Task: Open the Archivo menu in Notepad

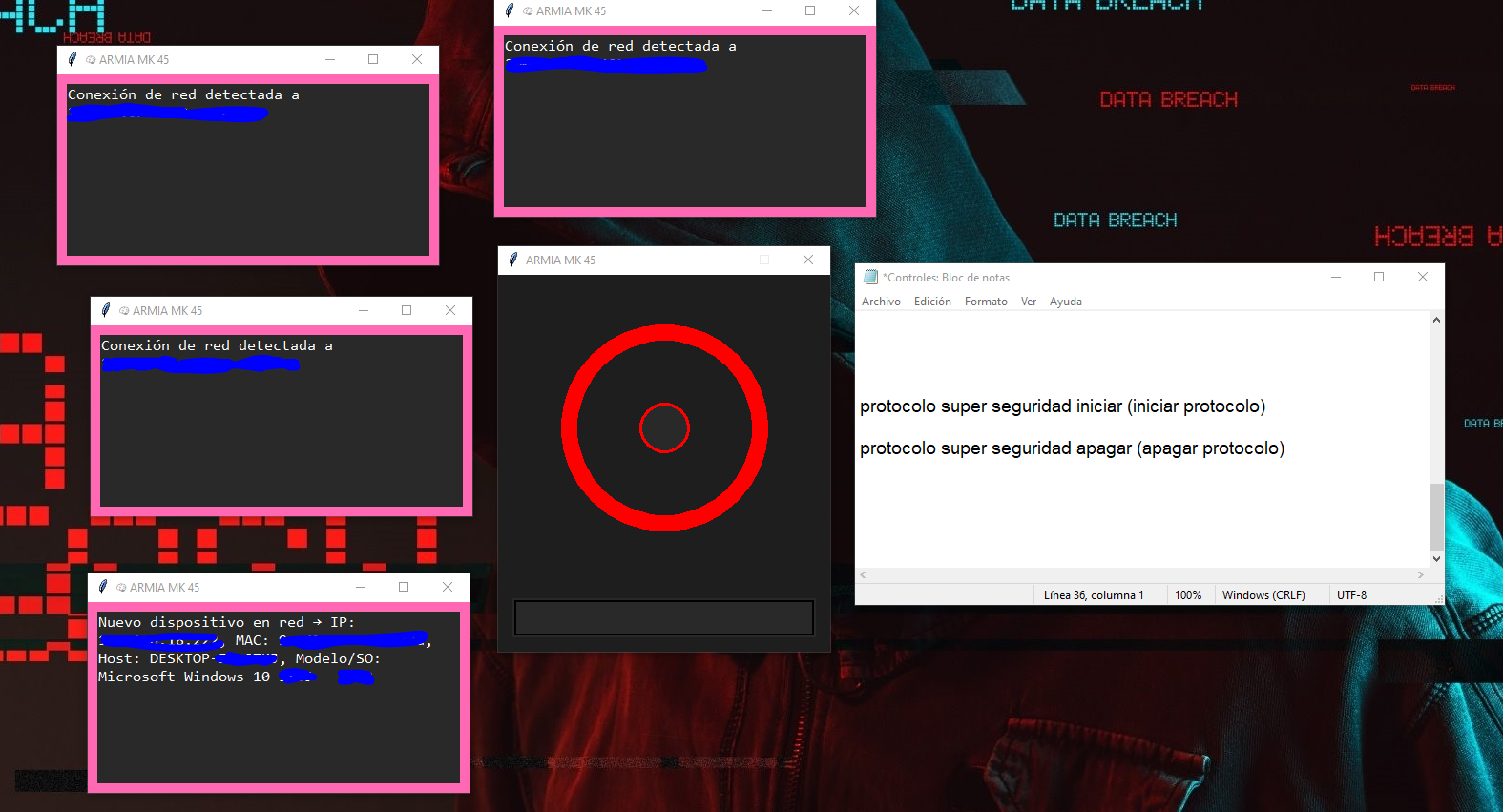Action: (x=881, y=302)
